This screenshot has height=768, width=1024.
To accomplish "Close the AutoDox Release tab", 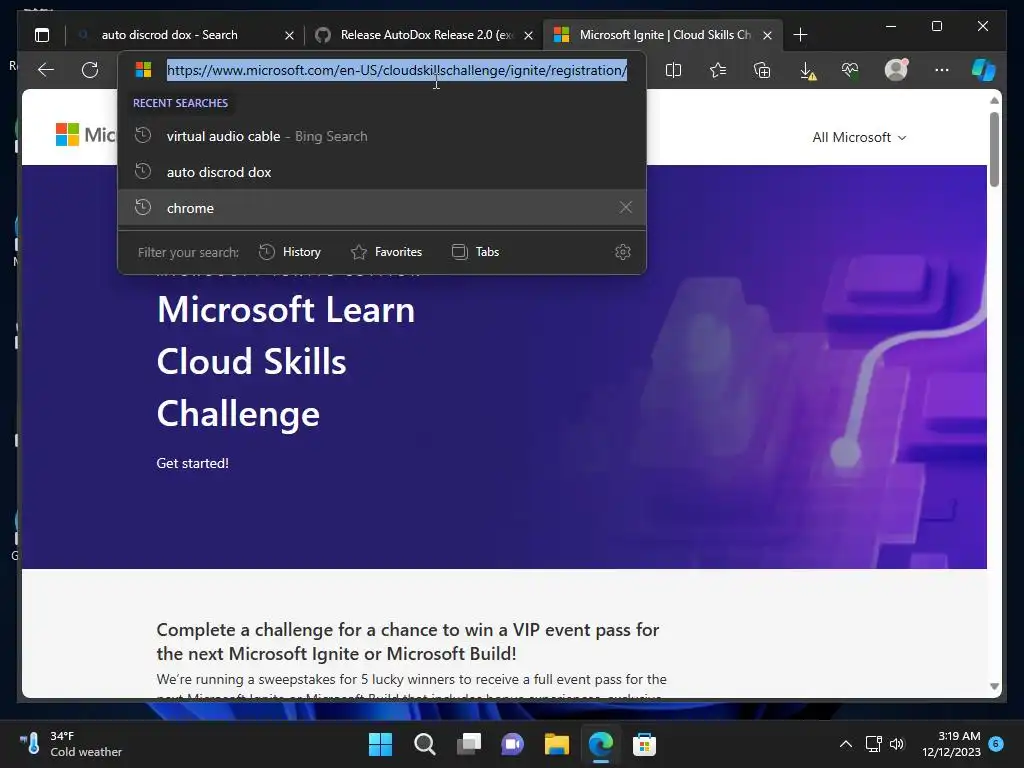I will click(x=528, y=35).
